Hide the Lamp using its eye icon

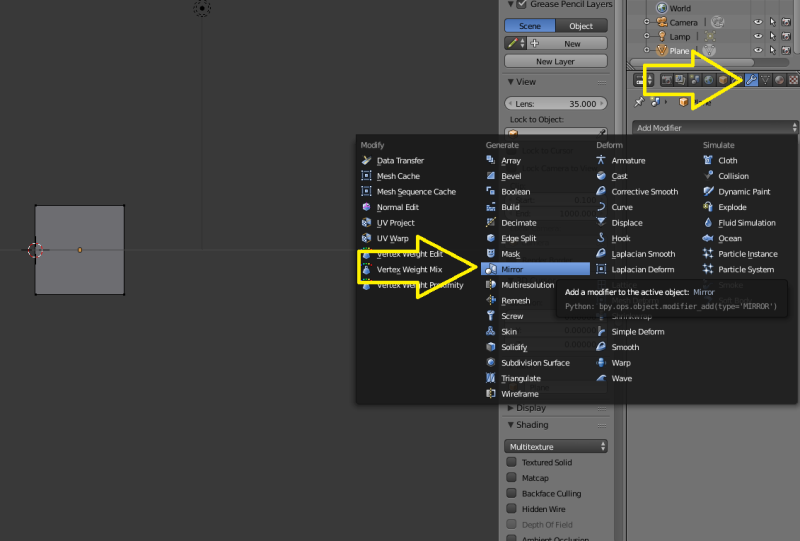pos(758,36)
